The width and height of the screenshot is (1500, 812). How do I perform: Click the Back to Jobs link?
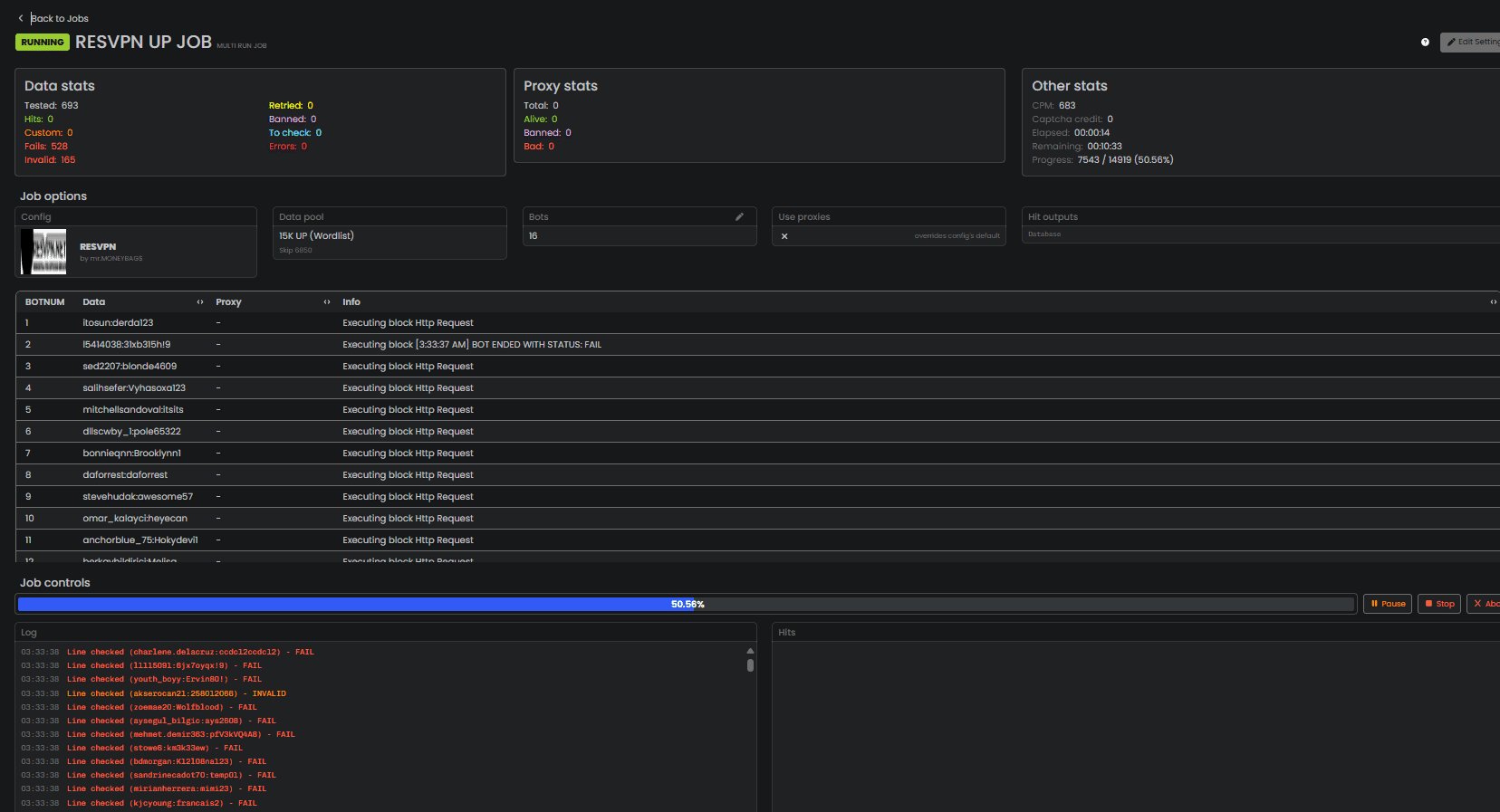60,18
